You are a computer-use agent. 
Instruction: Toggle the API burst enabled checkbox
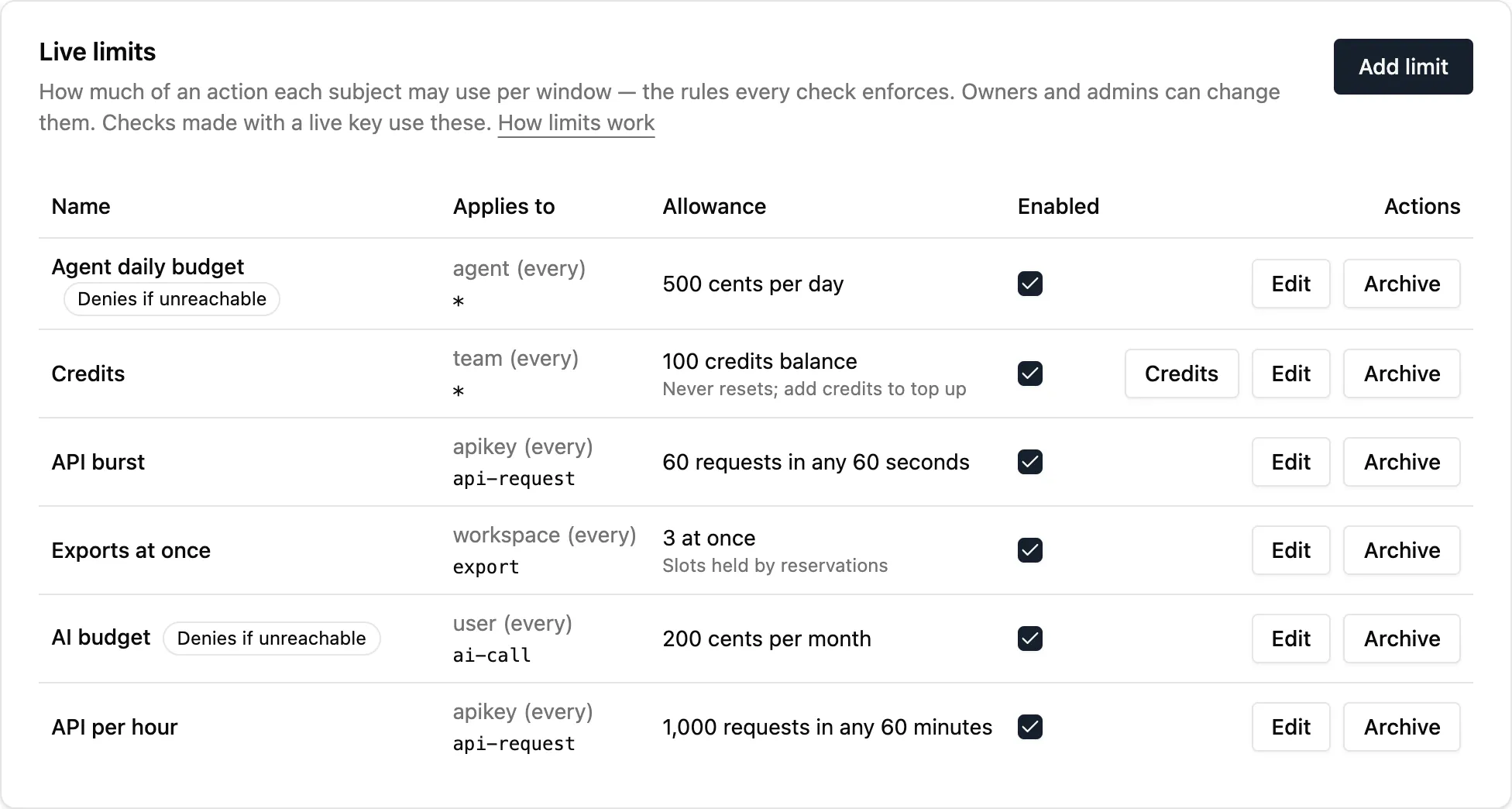coord(1030,462)
